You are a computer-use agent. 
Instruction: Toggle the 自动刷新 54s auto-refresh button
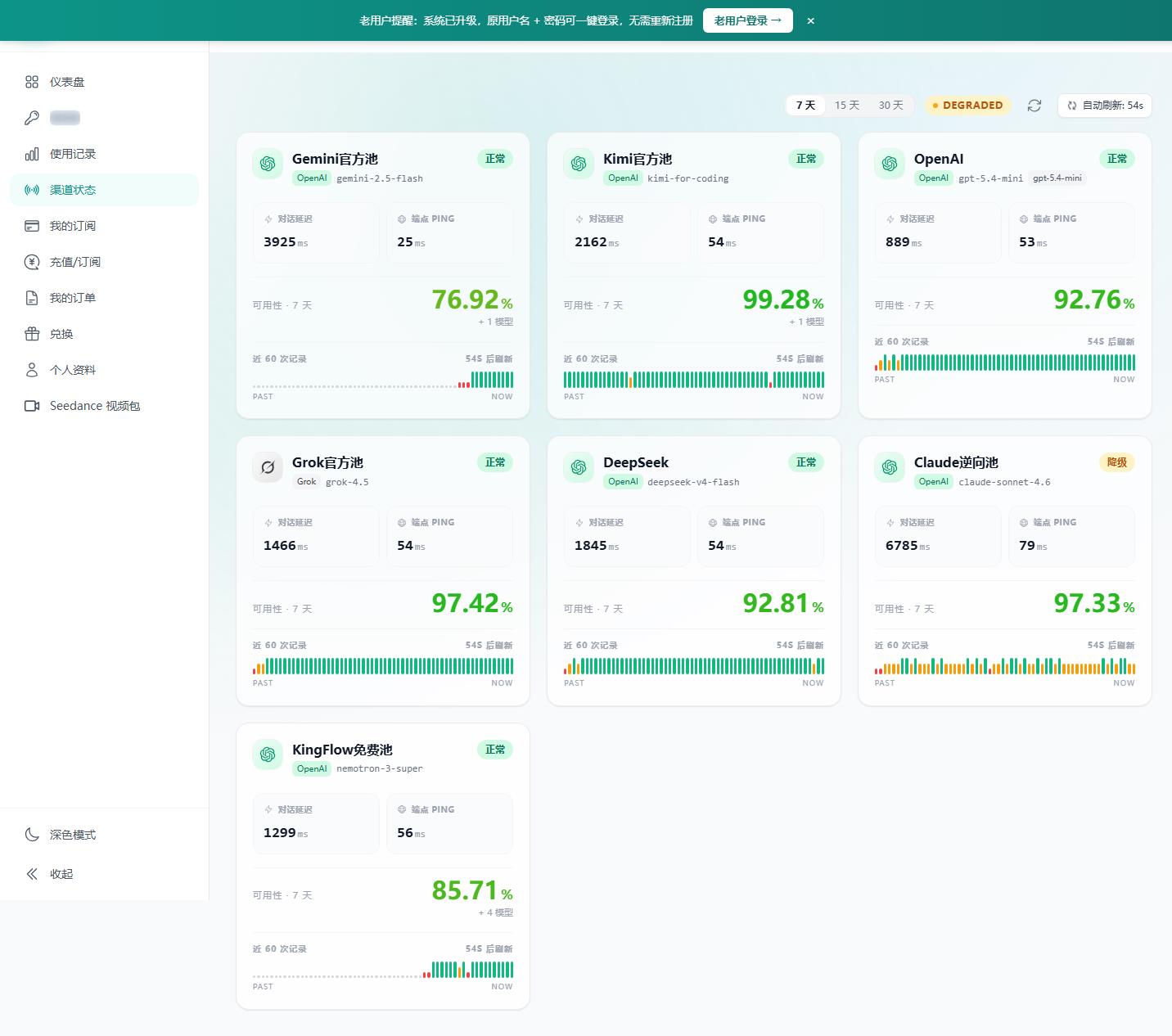click(x=1105, y=106)
